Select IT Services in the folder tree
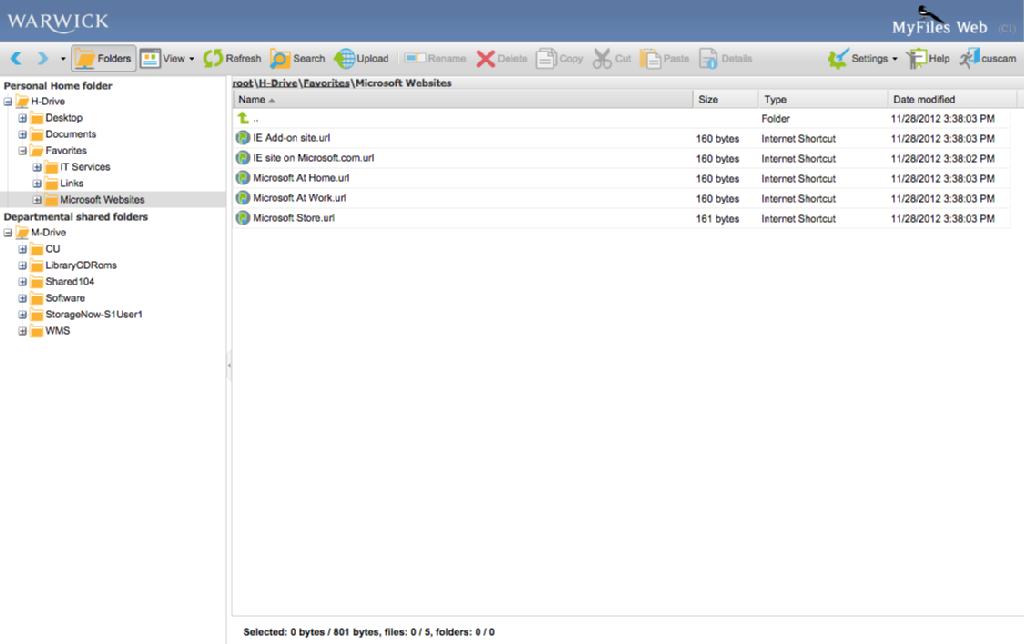Image resolution: width=1024 pixels, height=644 pixels. coord(84,166)
